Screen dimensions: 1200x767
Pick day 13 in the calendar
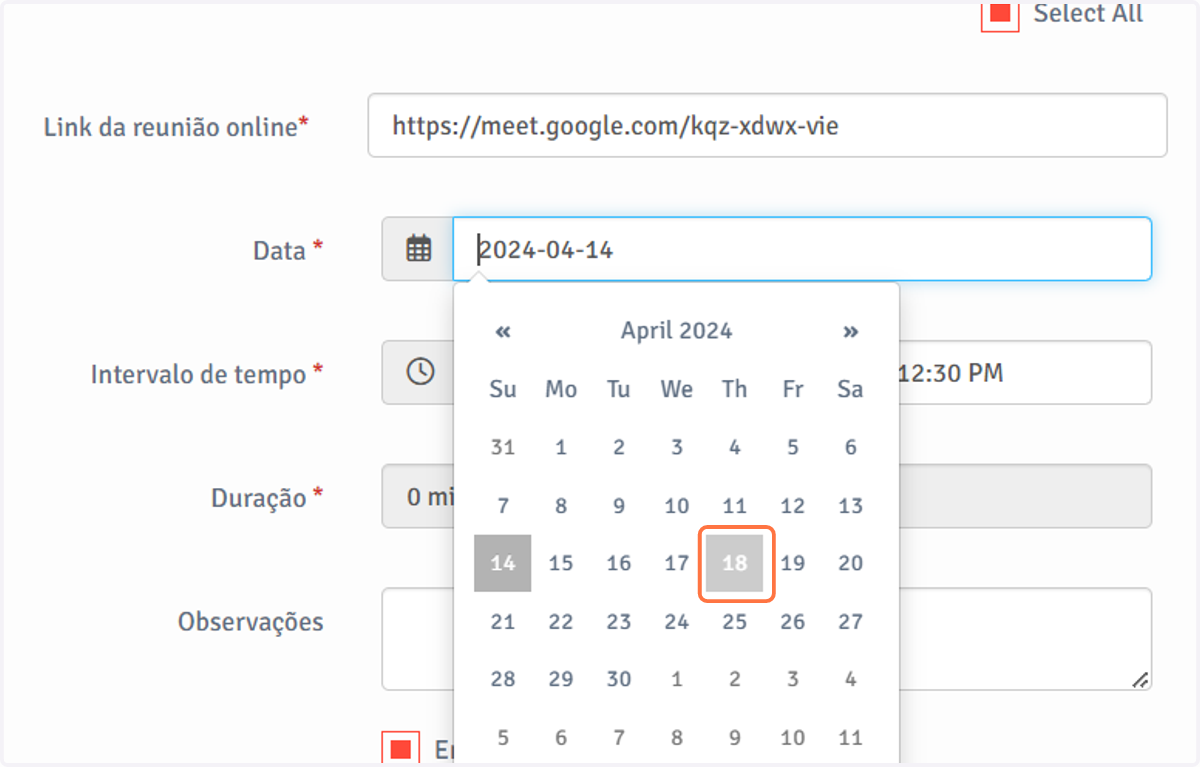coord(851,505)
